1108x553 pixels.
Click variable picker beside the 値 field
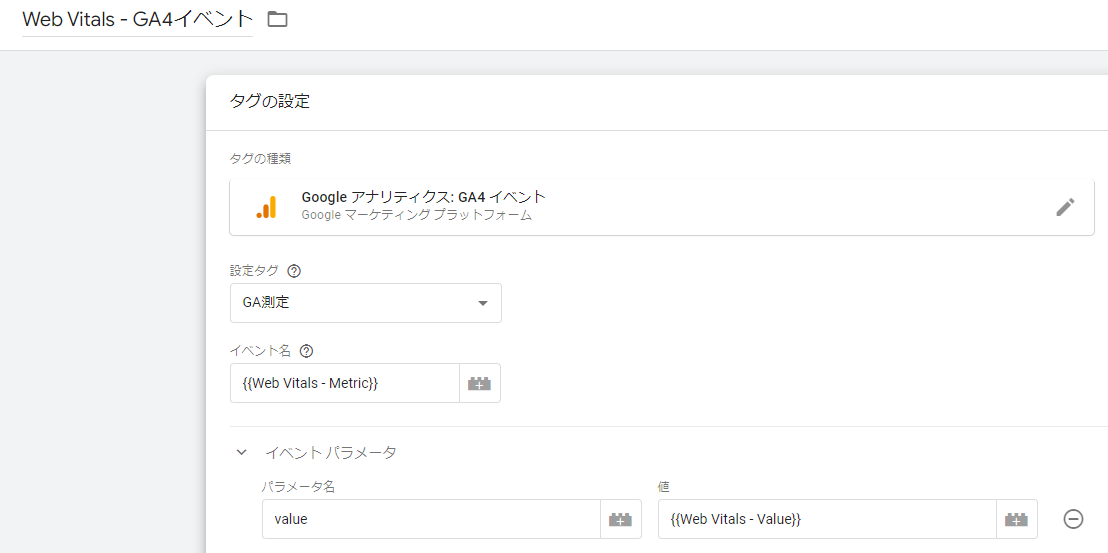(x=1017, y=519)
